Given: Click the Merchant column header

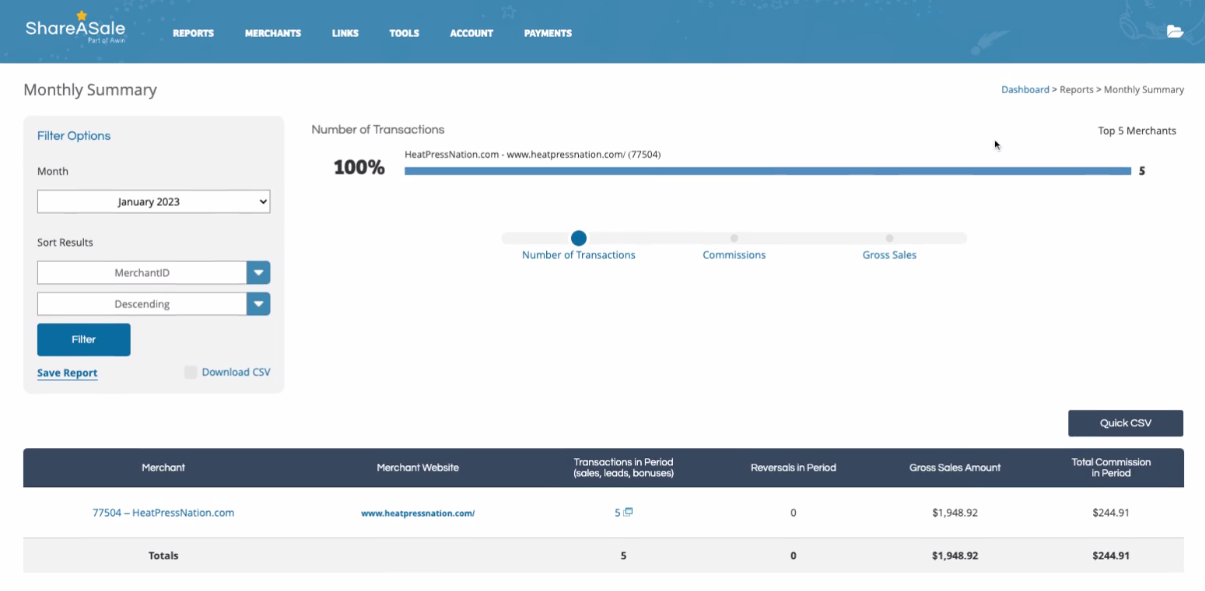Looking at the screenshot, I should click(x=163, y=468).
